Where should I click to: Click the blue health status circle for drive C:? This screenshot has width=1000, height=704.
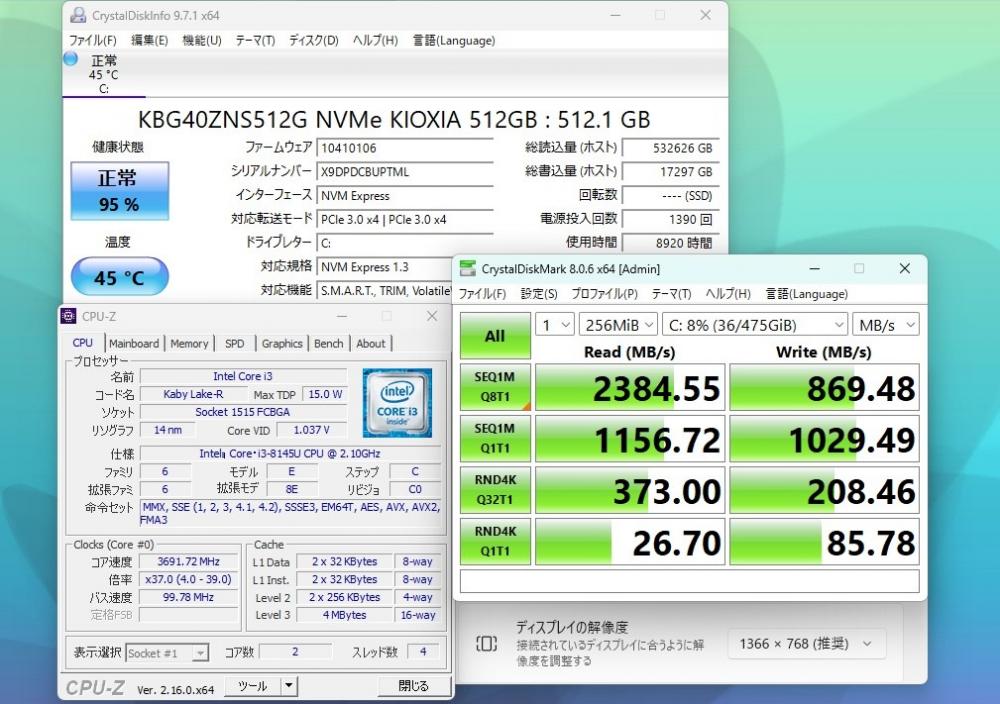(x=71, y=59)
